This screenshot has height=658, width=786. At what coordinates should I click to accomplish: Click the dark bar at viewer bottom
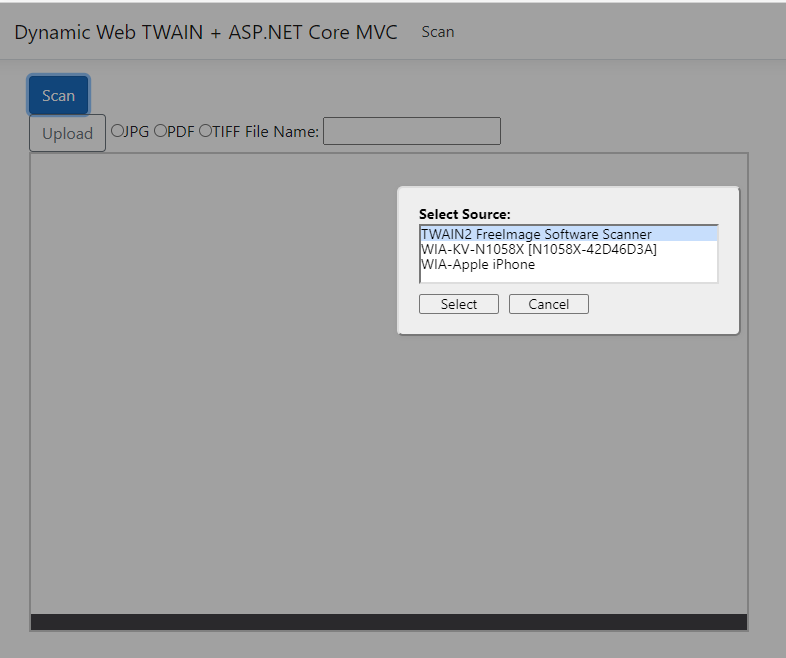click(x=388, y=622)
